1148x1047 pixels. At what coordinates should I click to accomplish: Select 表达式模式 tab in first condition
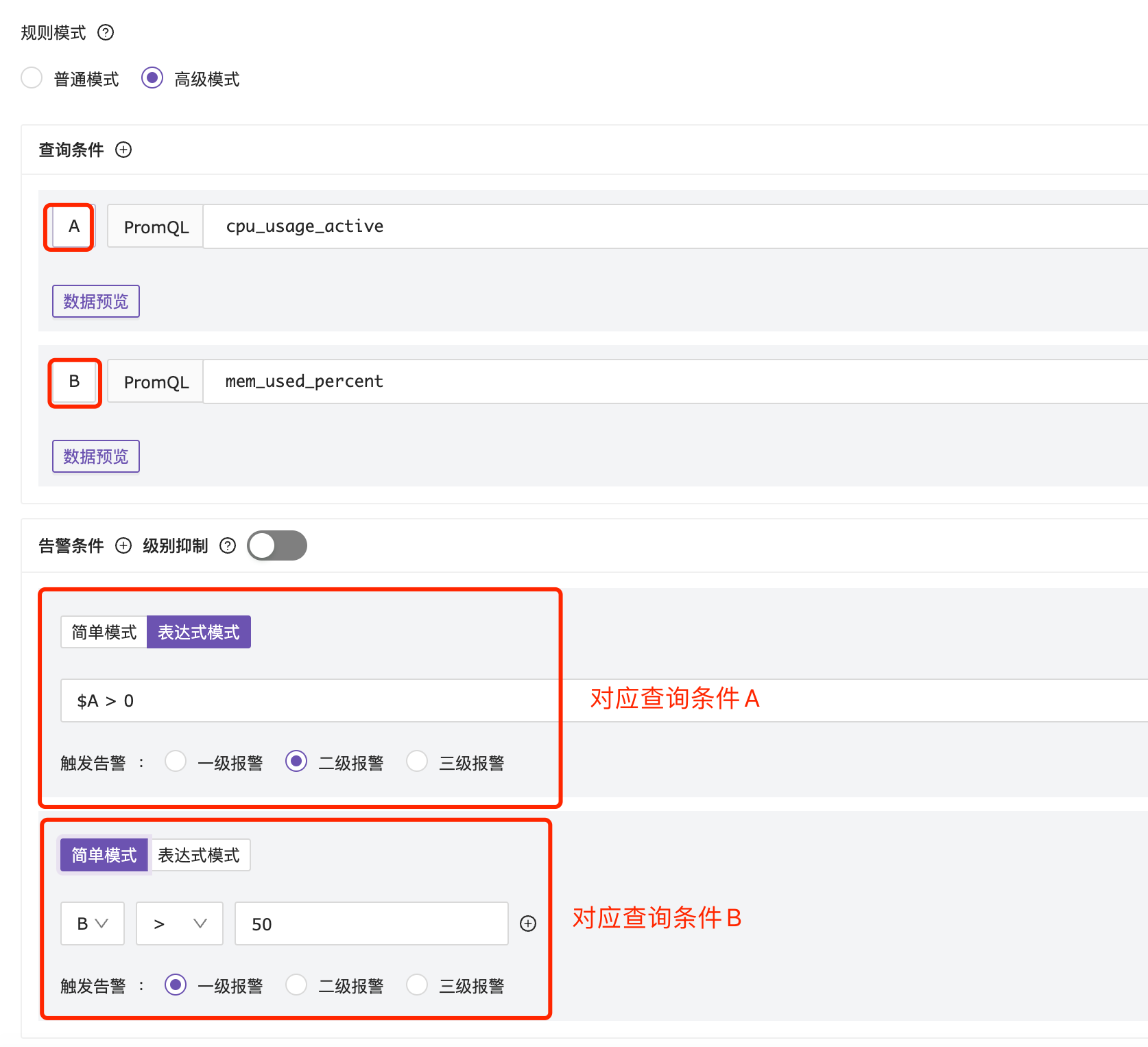[199, 632]
